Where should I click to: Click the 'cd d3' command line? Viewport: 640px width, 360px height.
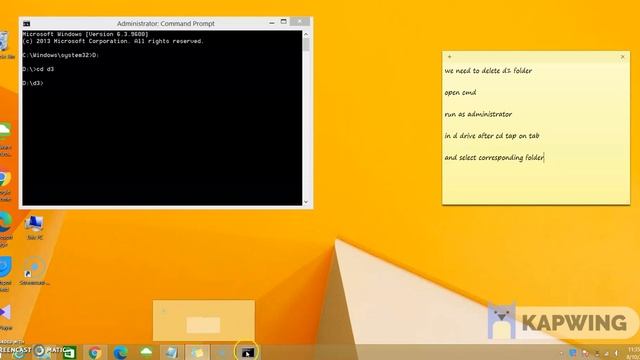point(38,69)
